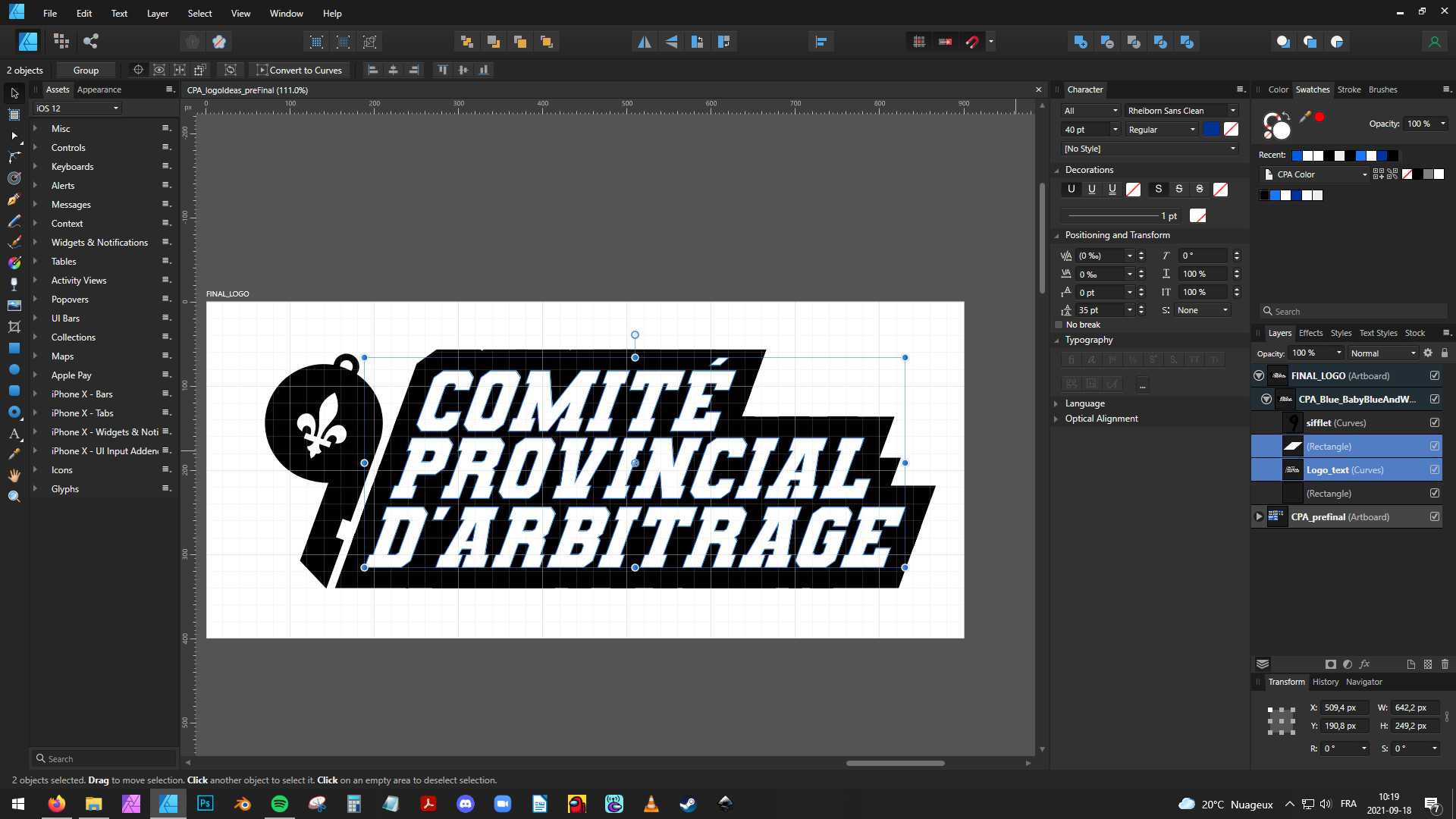Open Spotify from the taskbar
Viewport: 1456px width, 819px height.
coord(280,804)
